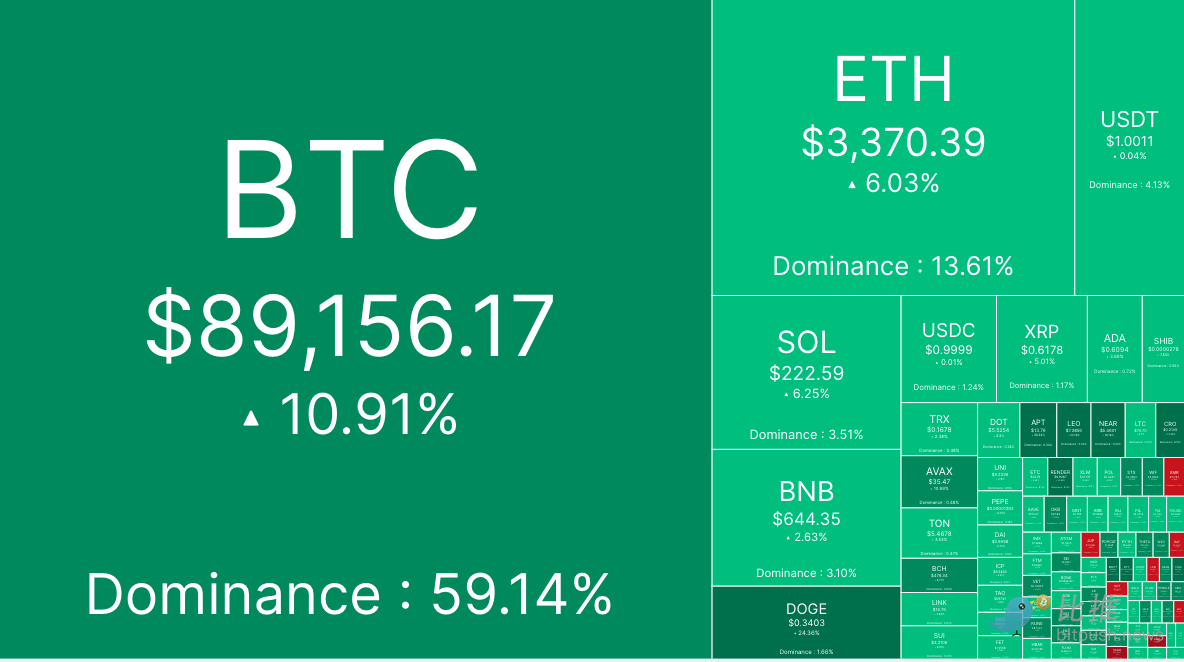
Task: Click the DOGE tile
Action: pyautogui.click(x=806, y=622)
